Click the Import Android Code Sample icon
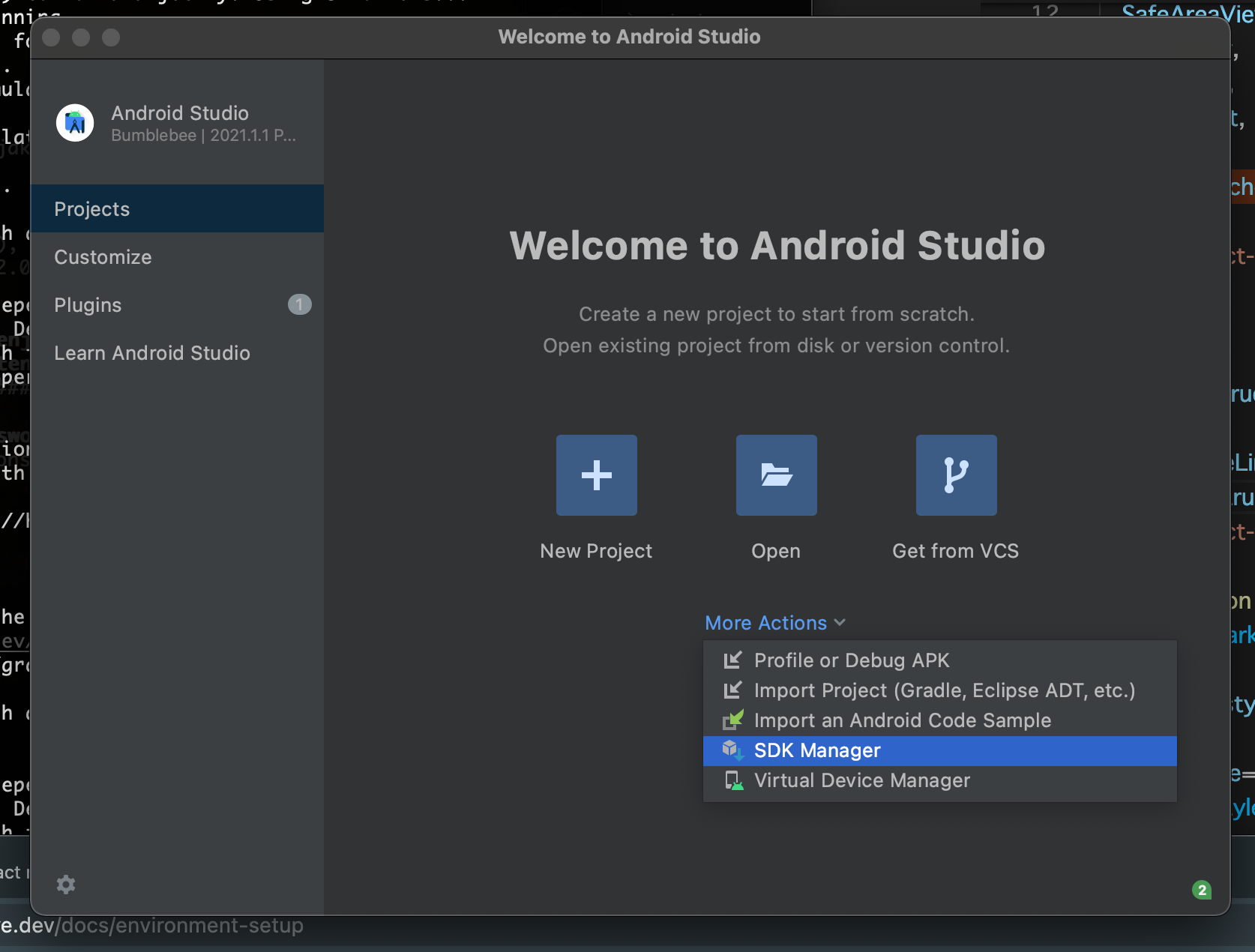This screenshot has width=1255, height=952. [732, 720]
